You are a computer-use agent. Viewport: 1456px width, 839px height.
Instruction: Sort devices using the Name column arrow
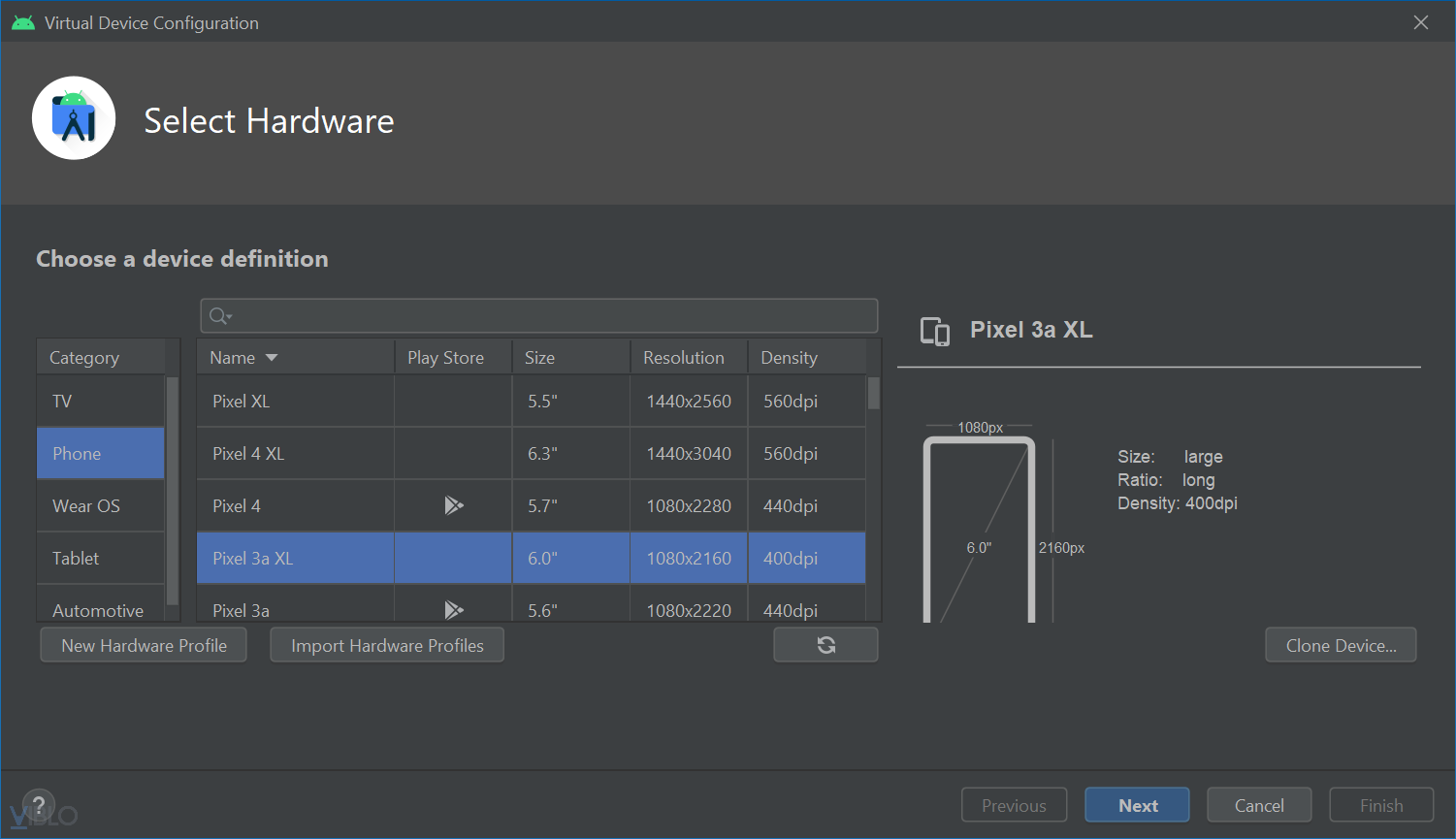(x=272, y=358)
